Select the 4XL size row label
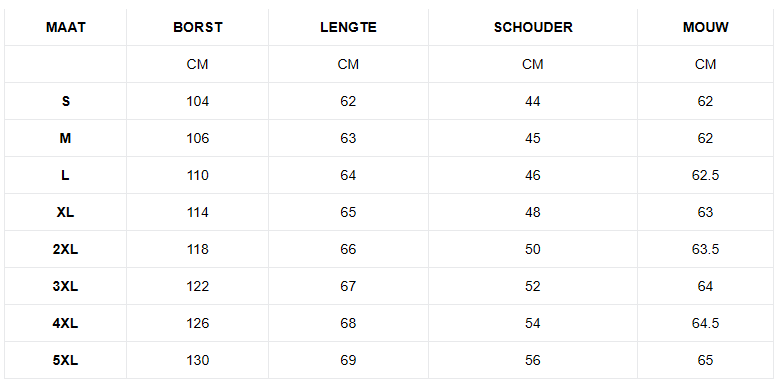Image resolution: width=780 pixels, height=384 pixels. [66, 323]
